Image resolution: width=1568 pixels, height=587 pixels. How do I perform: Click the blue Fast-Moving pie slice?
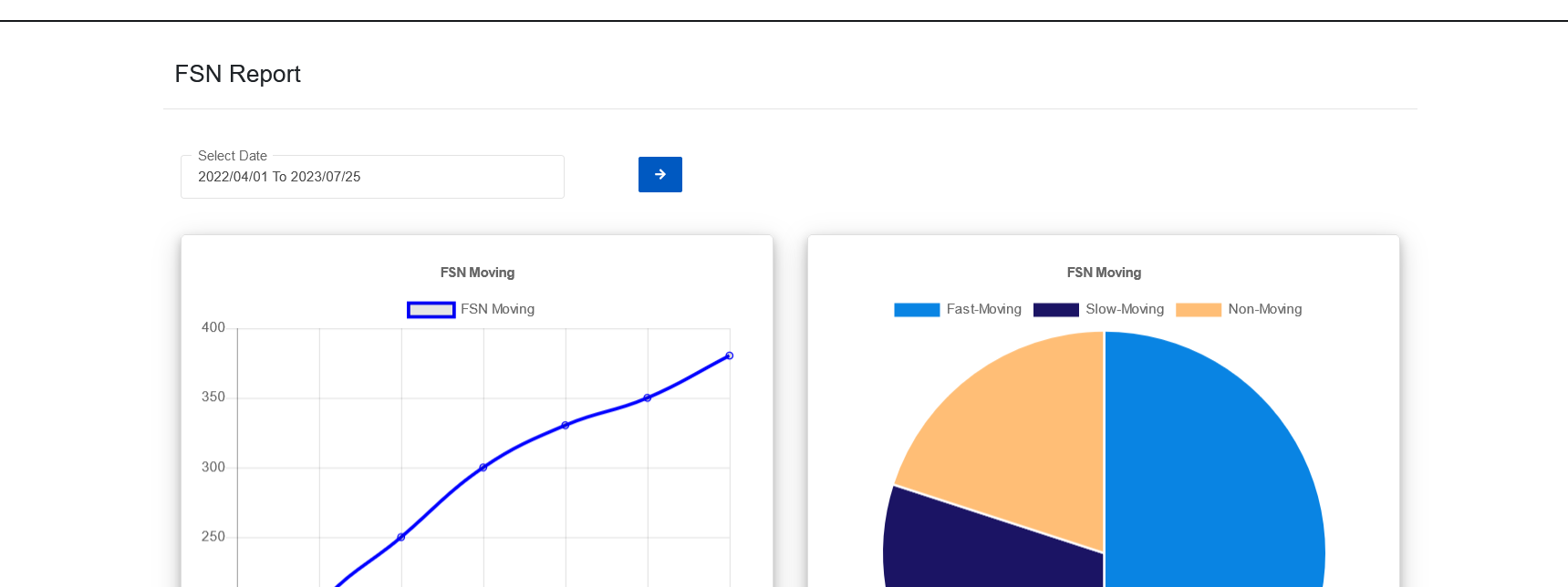pos(1213,474)
